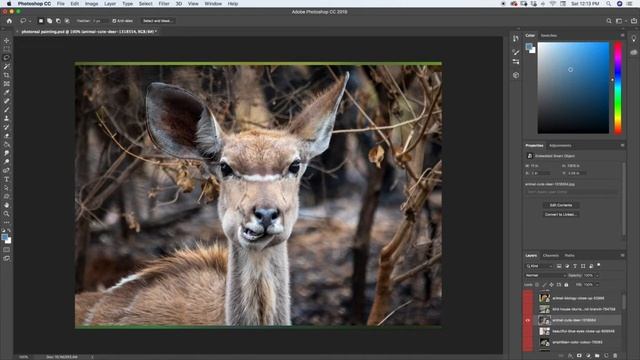Choose Intersect with selection mode
Image resolution: width=640 pixels, height=360 pixels.
67,21
